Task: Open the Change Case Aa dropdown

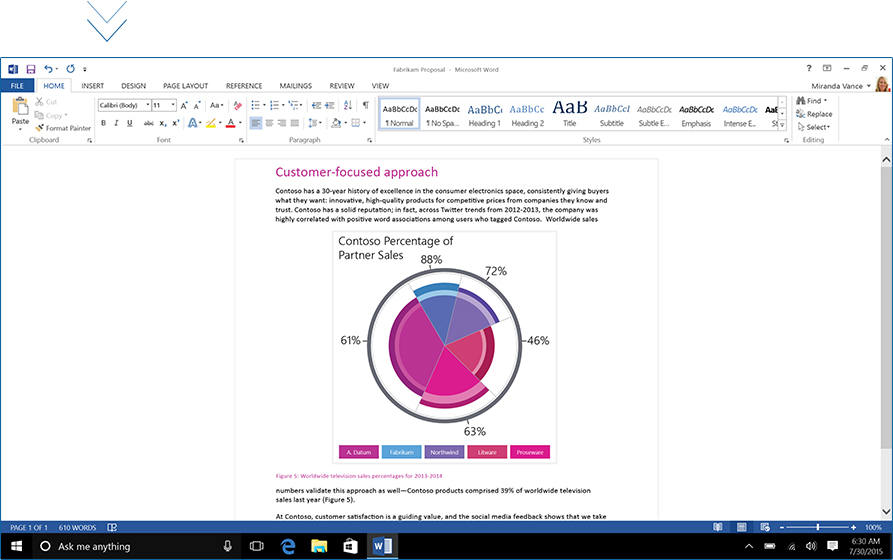Action: point(216,105)
